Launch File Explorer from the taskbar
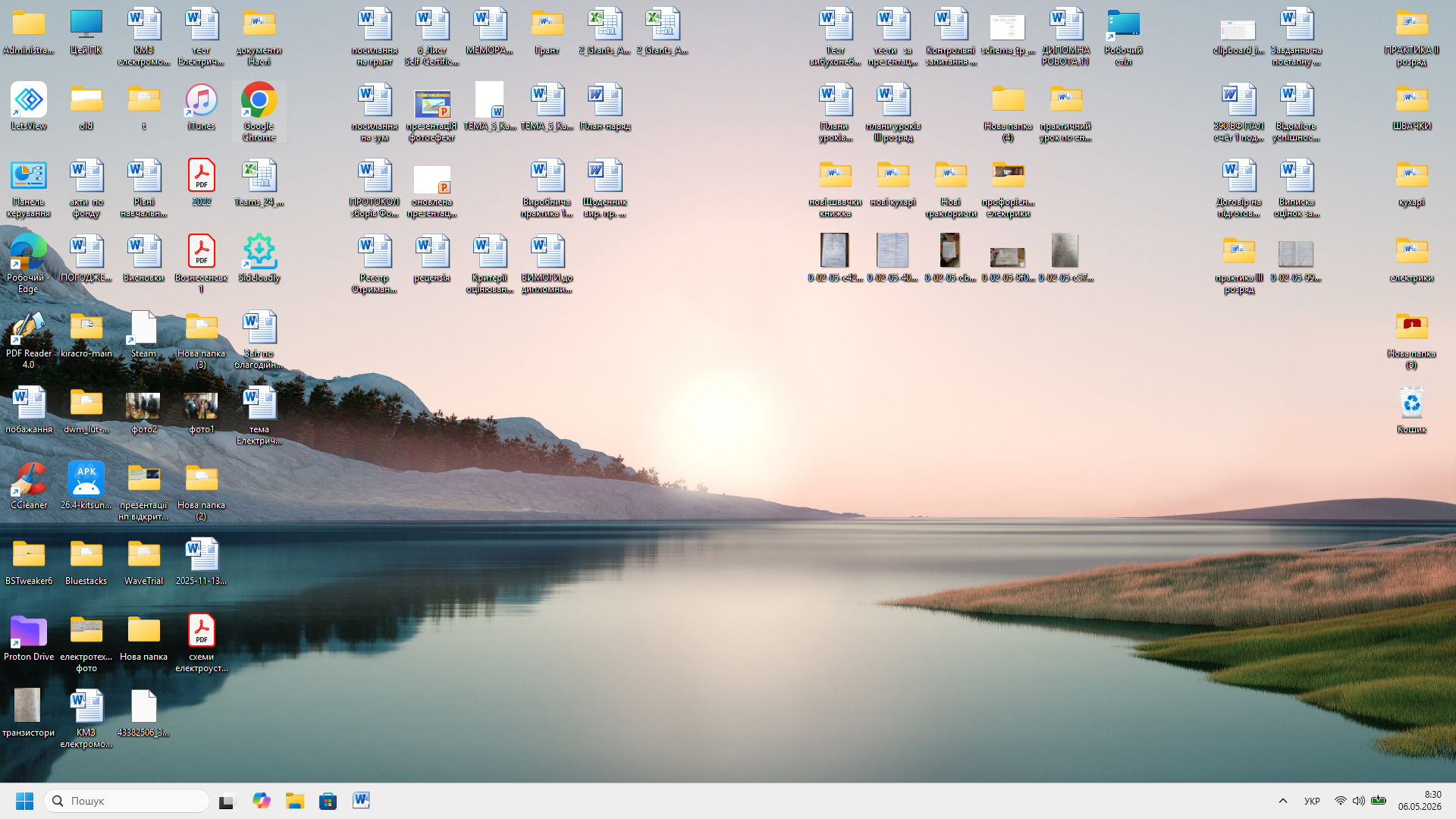This screenshot has width=1456, height=819. 294,801
